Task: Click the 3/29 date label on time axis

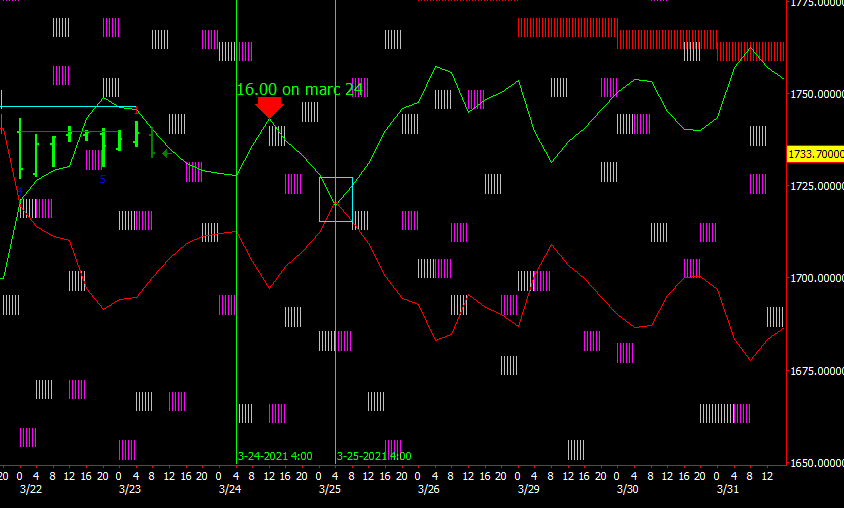Action: pyautogui.click(x=529, y=489)
